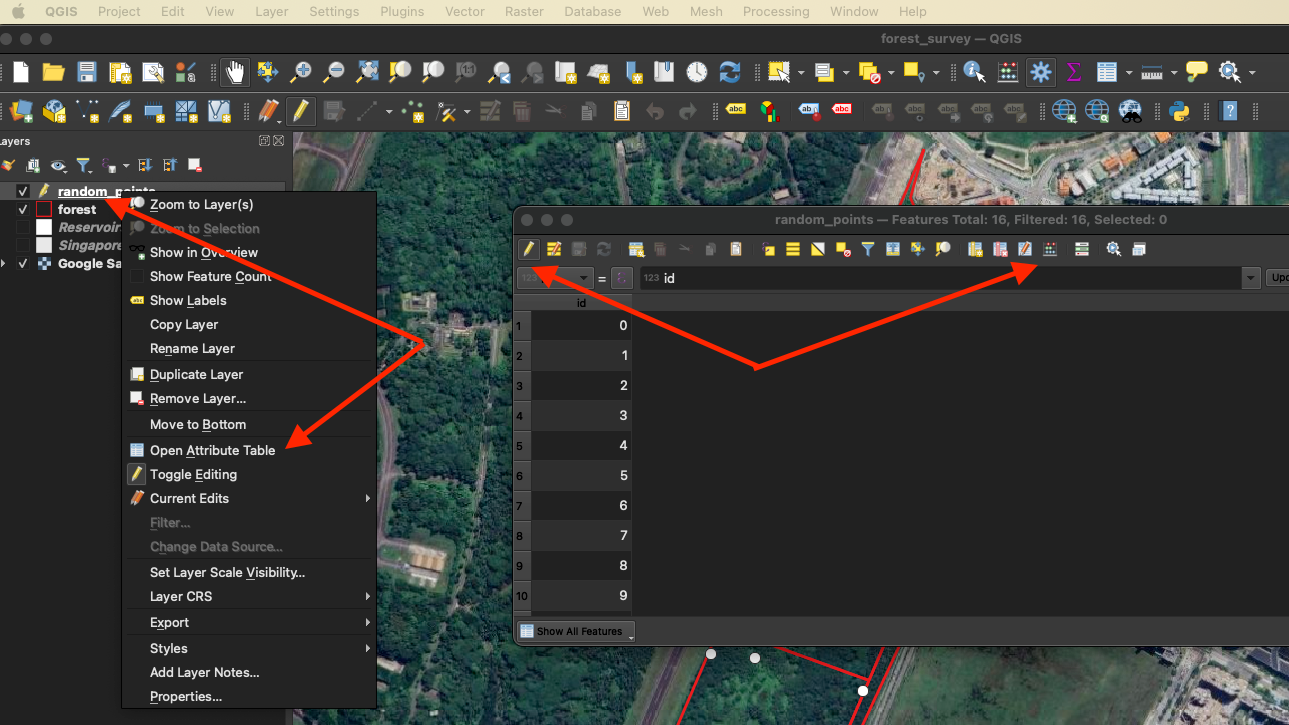The height and width of the screenshot is (725, 1289).
Task: Select attribute table row 5
Action: pos(521,446)
